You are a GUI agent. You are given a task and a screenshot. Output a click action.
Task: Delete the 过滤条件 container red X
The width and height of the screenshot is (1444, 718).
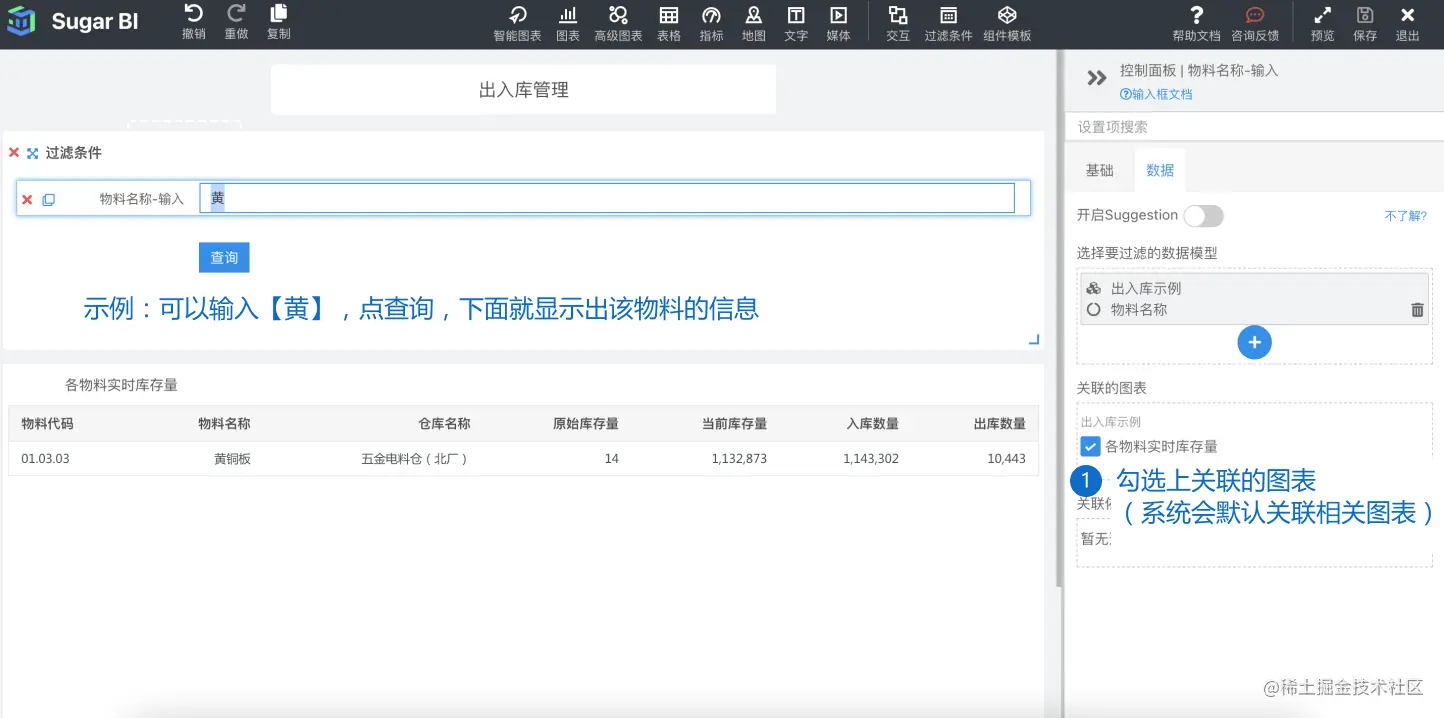14,153
